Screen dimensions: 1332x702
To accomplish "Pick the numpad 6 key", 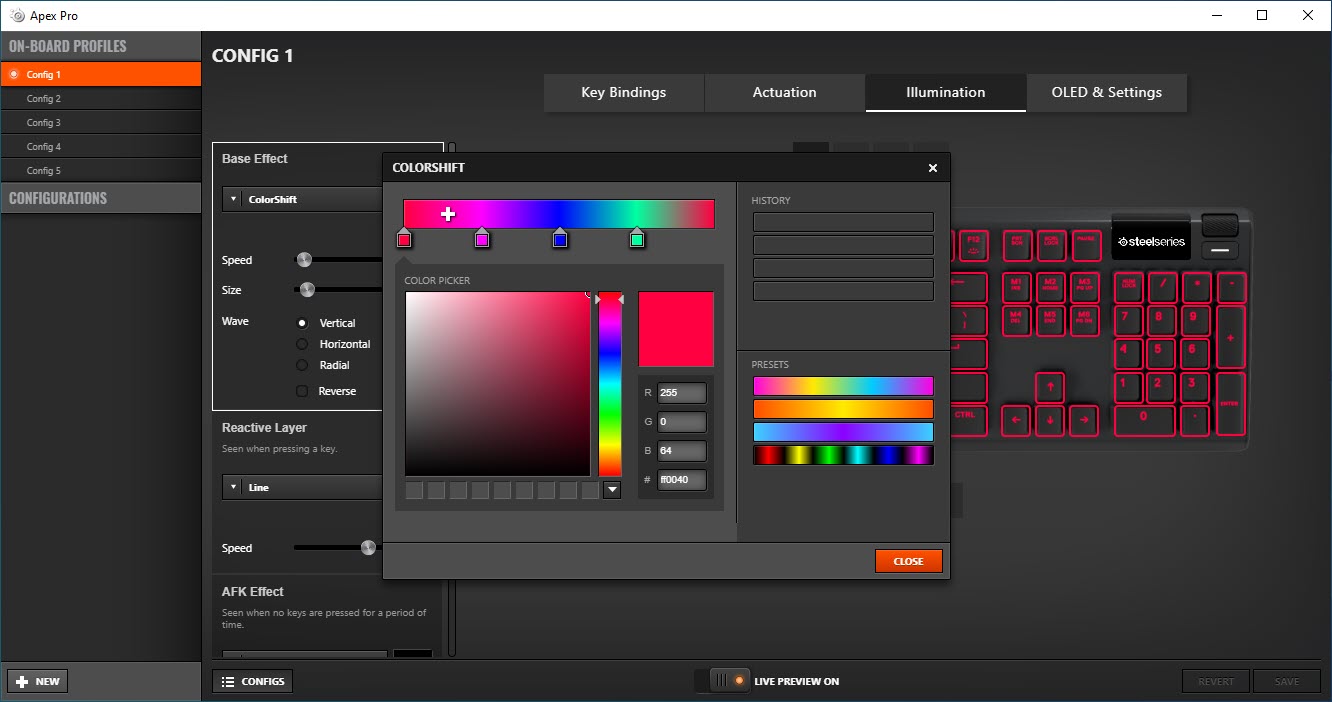I will pyautogui.click(x=1195, y=353).
